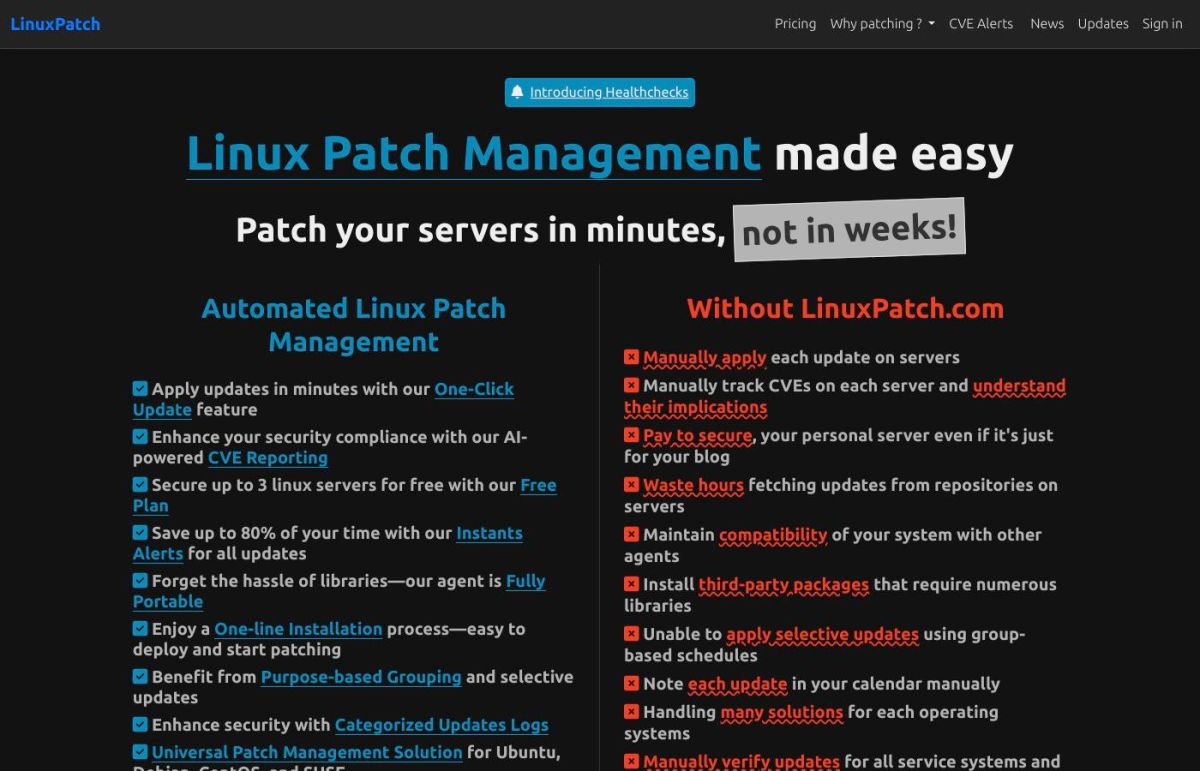
Task: Click X icon beside Pay to secure
Action: pos(631,434)
